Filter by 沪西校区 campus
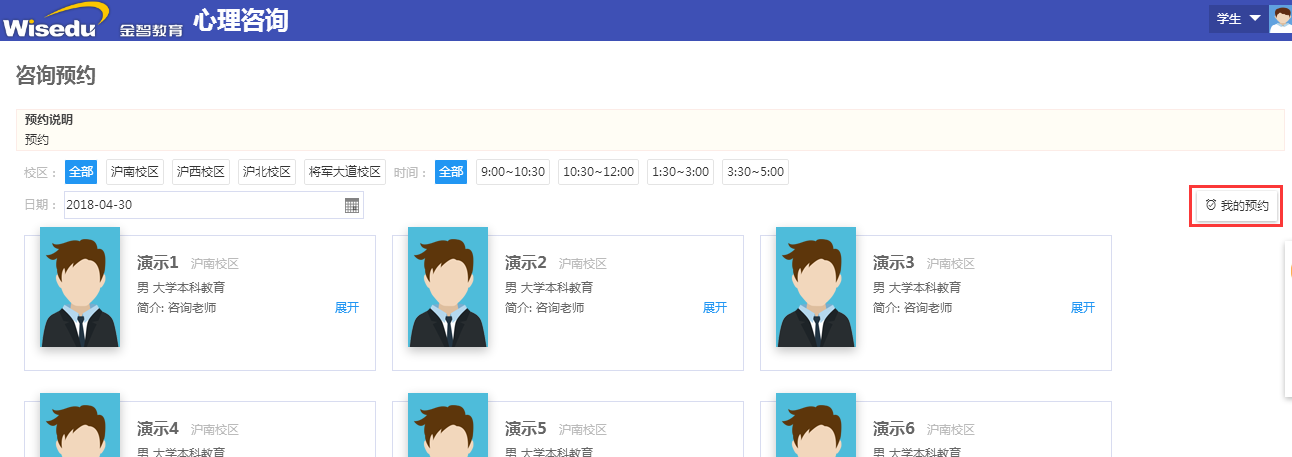This screenshot has height=457, width=1292. click(x=201, y=172)
